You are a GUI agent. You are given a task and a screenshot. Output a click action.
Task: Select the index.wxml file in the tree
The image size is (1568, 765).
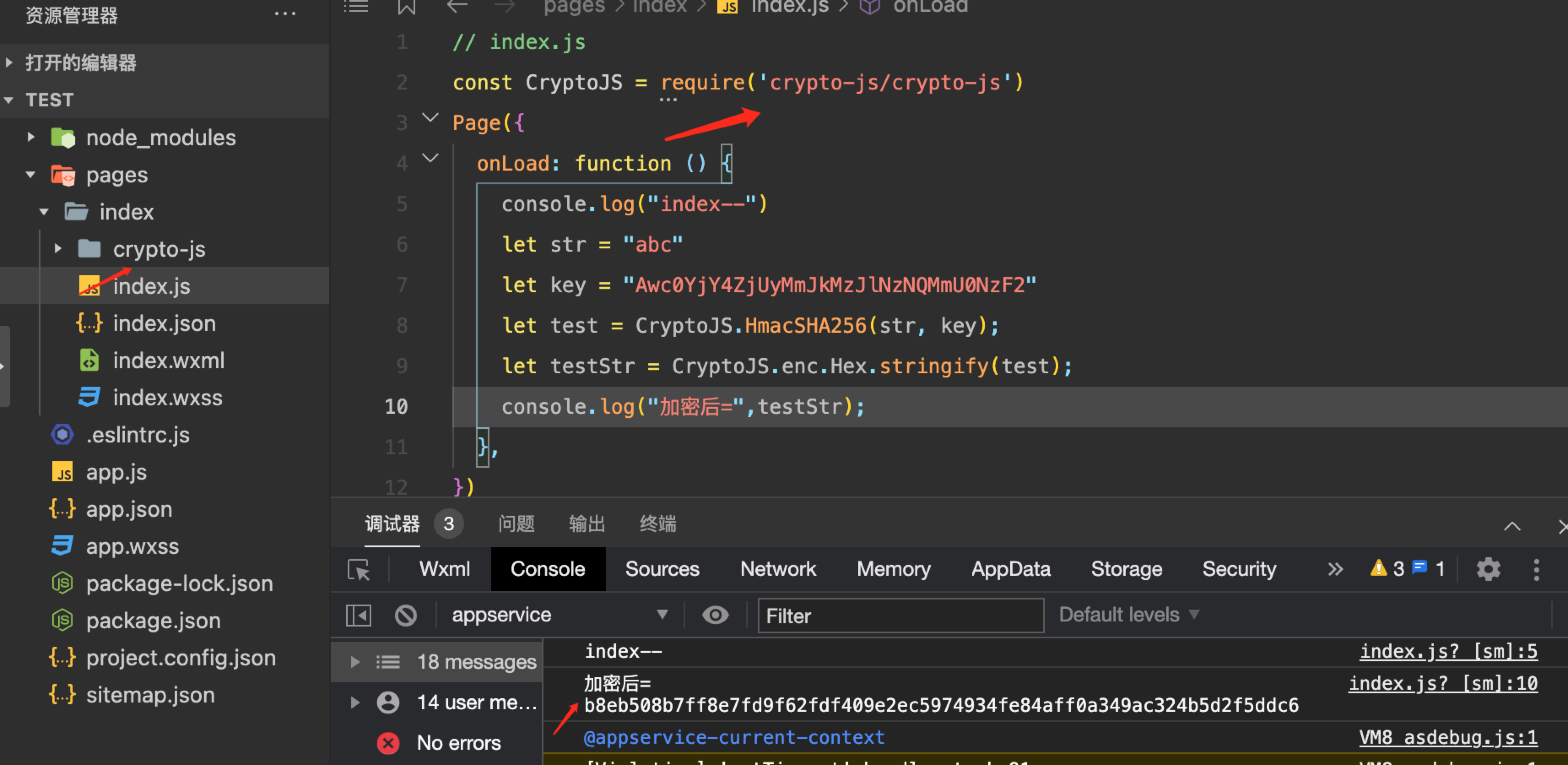(169, 361)
